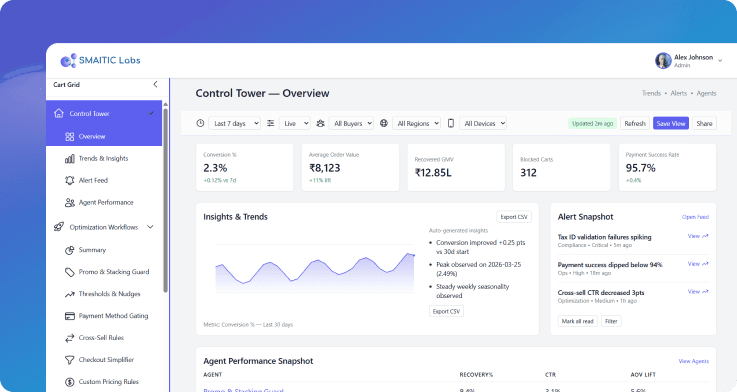Click the Payment Method Gating card icon

point(70,316)
